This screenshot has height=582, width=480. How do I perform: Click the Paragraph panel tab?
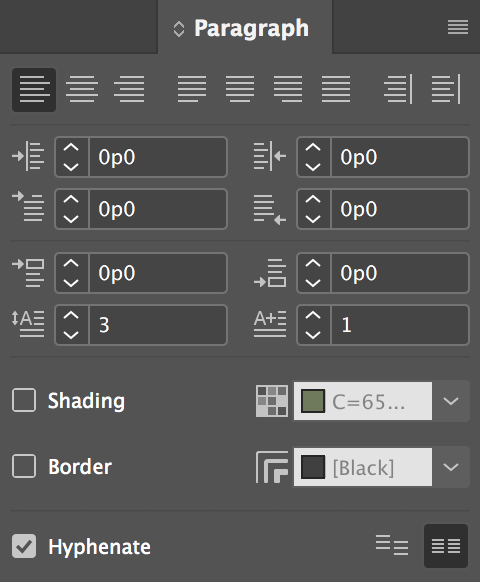tap(245, 28)
